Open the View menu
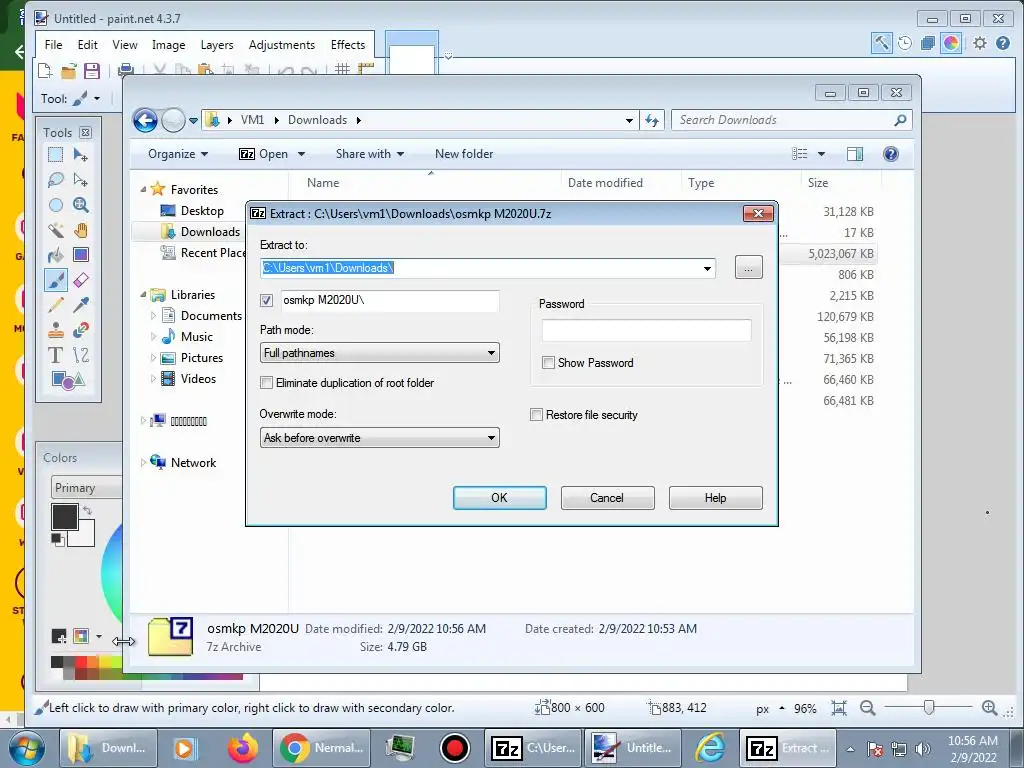The height and width of the screenshot is (768, 1024). pos(125,45)
